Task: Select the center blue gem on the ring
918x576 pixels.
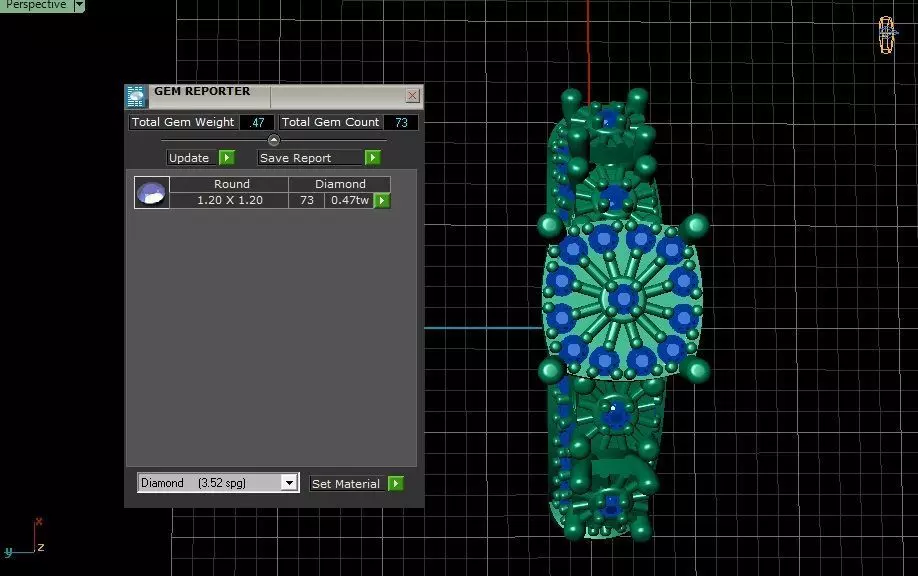Action: pos(624,299)
